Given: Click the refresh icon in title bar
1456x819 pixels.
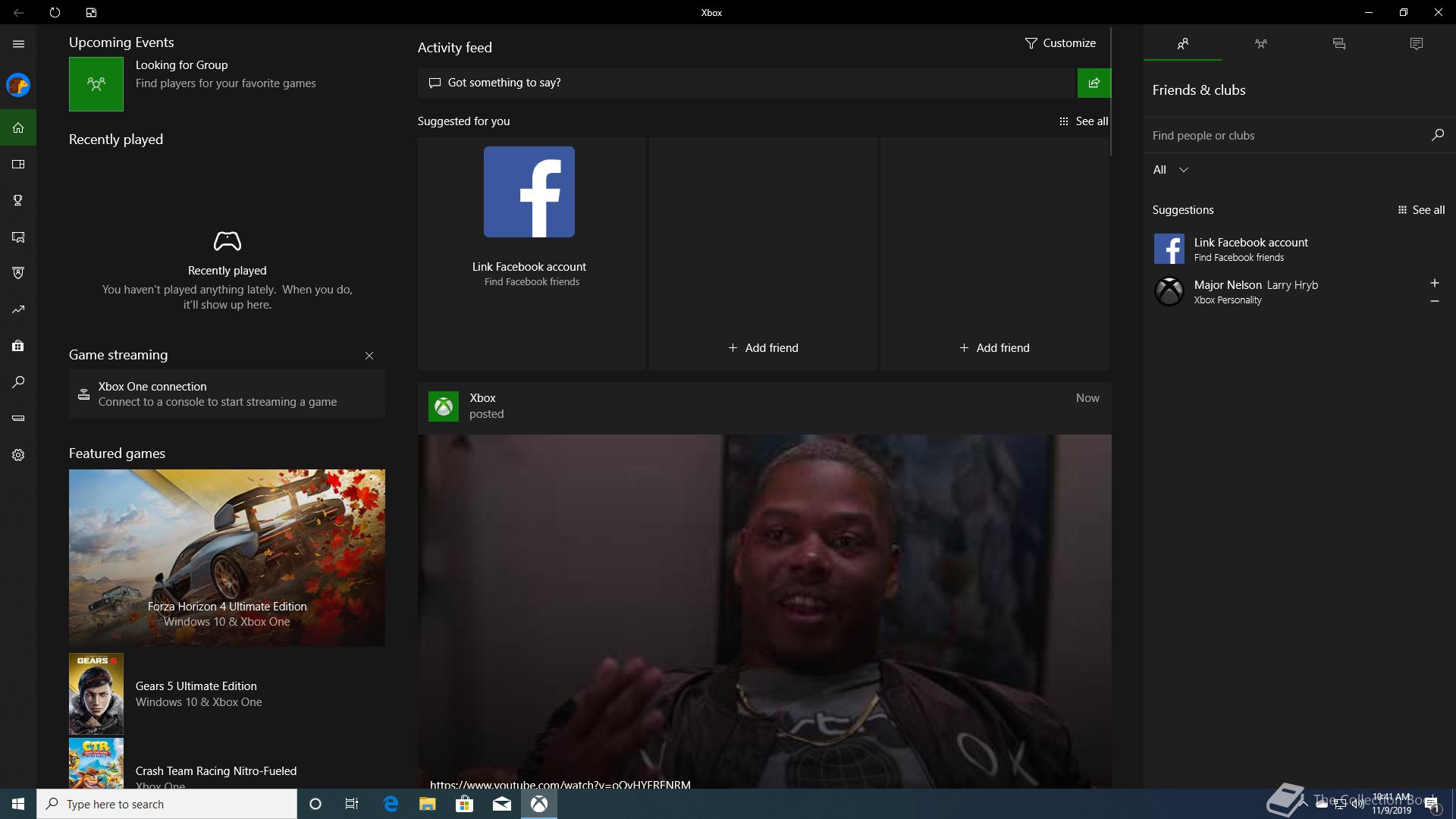Looking at the screenshot, I should pos(55,12).
